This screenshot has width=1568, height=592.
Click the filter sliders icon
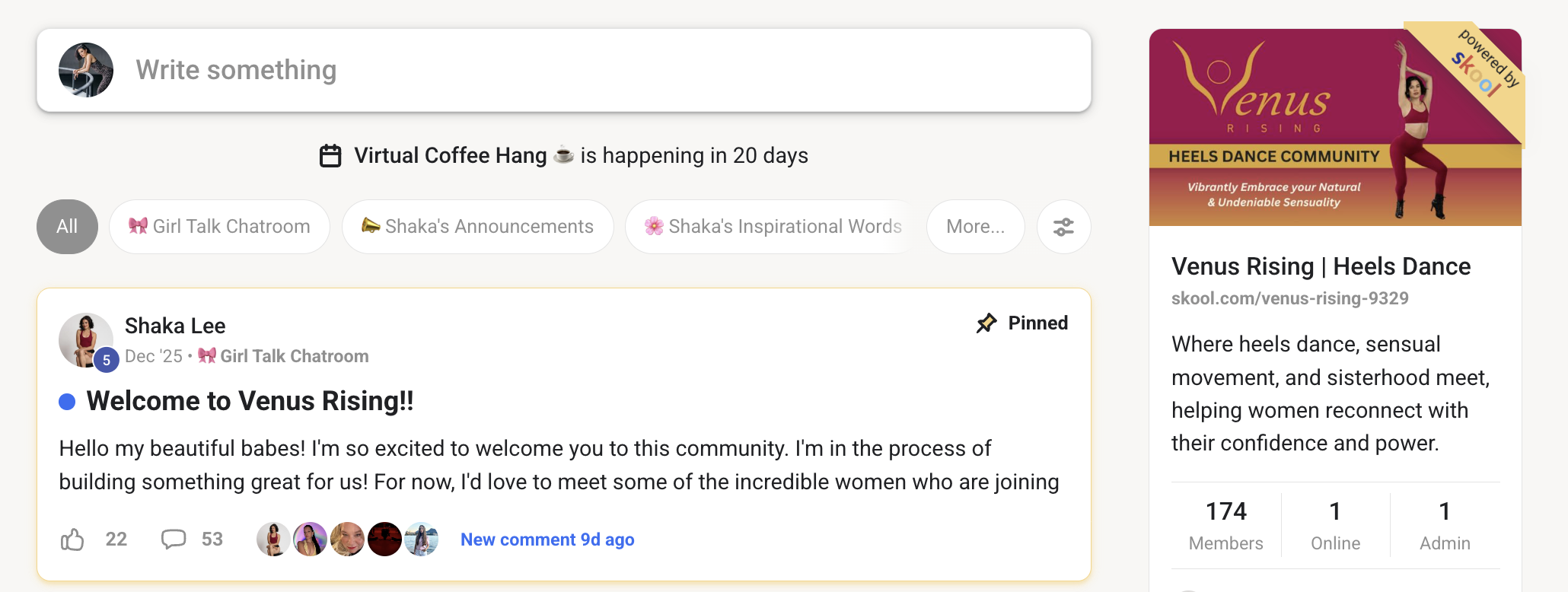pyautogui.click(x=1063, y=227)
